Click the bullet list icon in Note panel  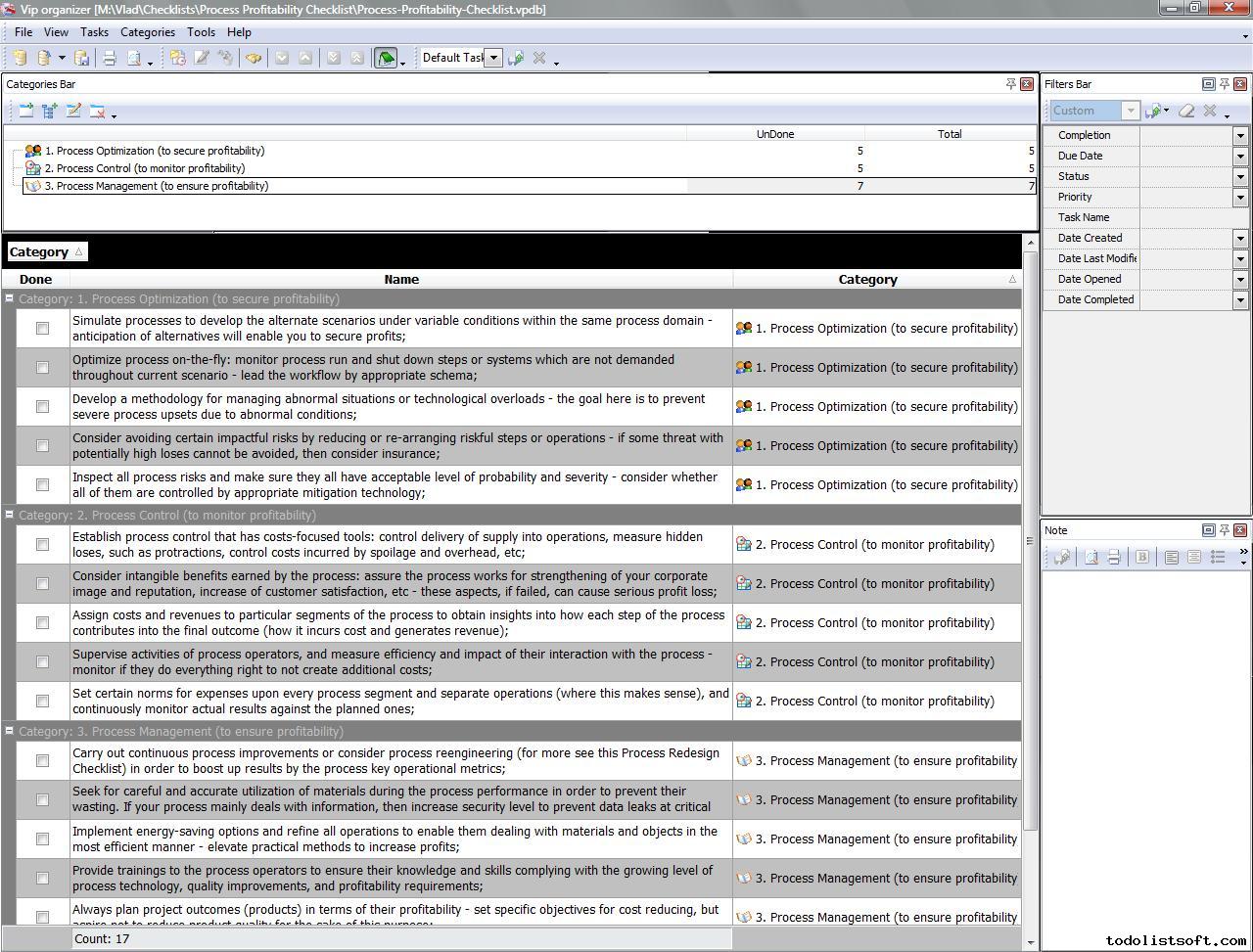[x=1218, y=557]
